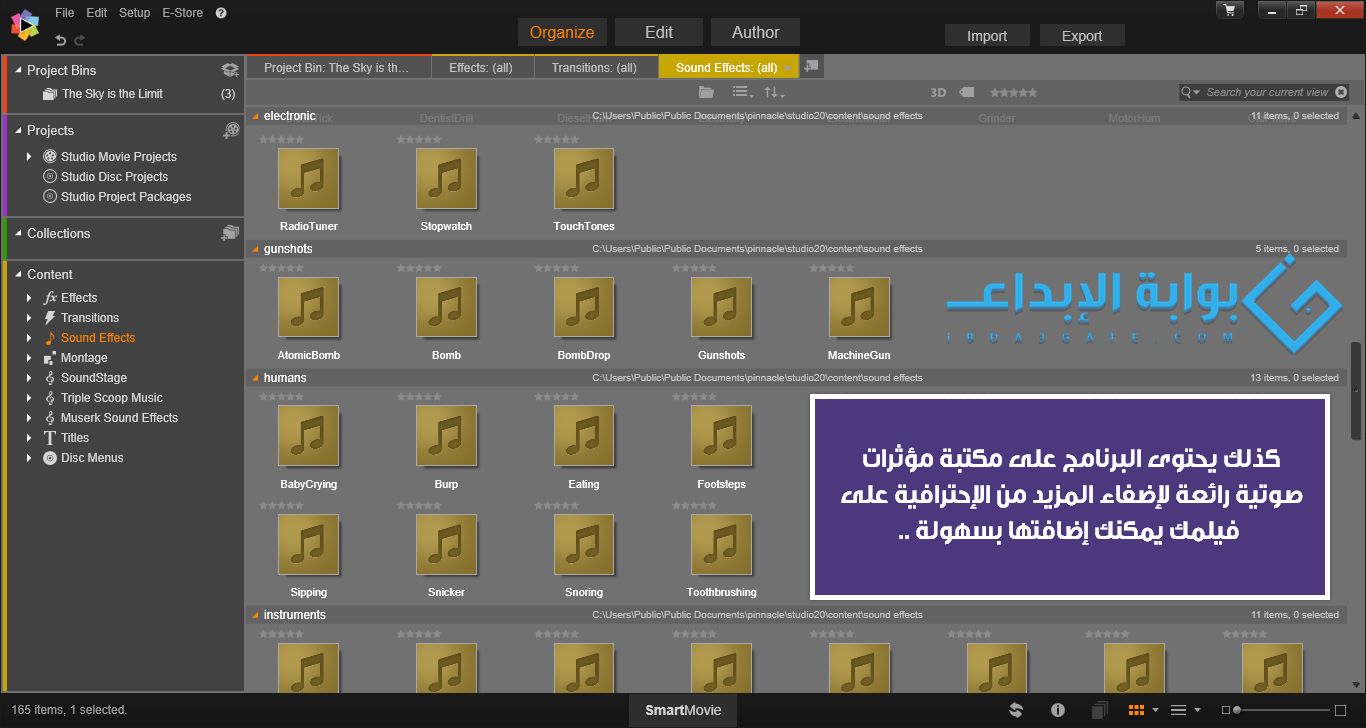Click the Import button
Image resolution: width=1366 pixels, height=728 pixels.
coord(987,36)
